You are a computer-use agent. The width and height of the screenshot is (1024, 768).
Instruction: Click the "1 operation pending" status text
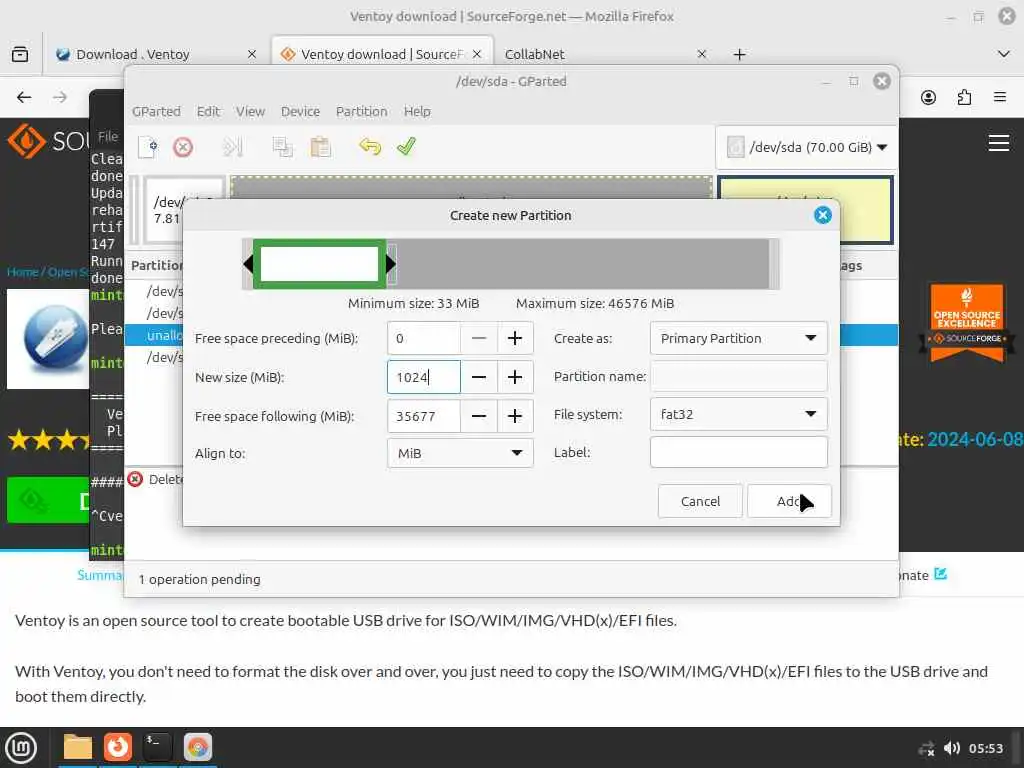click(199, 579)
